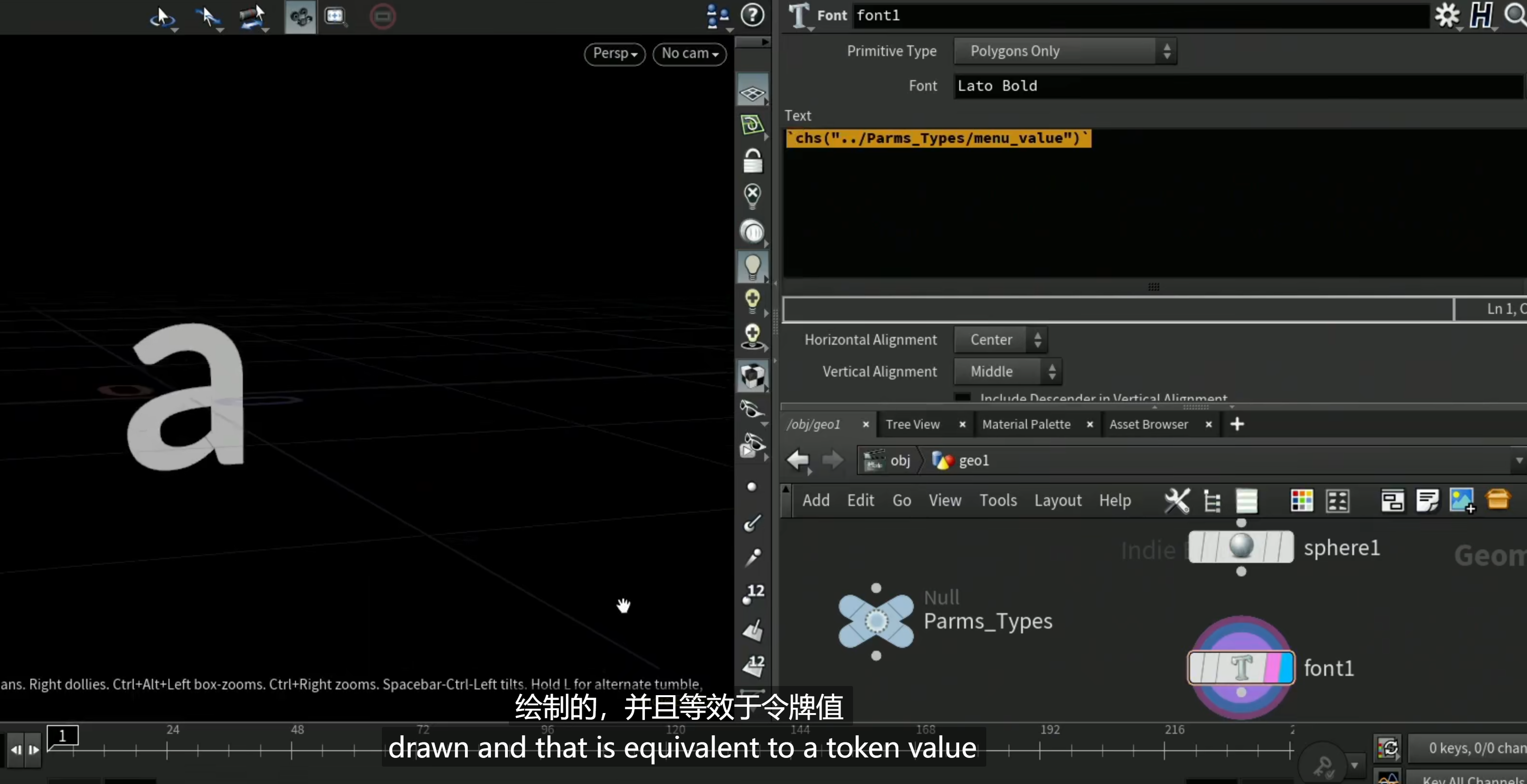Click the red stop/no-entry icon
Viewport: 1527px width, 784px height.
tap(382, 16)
